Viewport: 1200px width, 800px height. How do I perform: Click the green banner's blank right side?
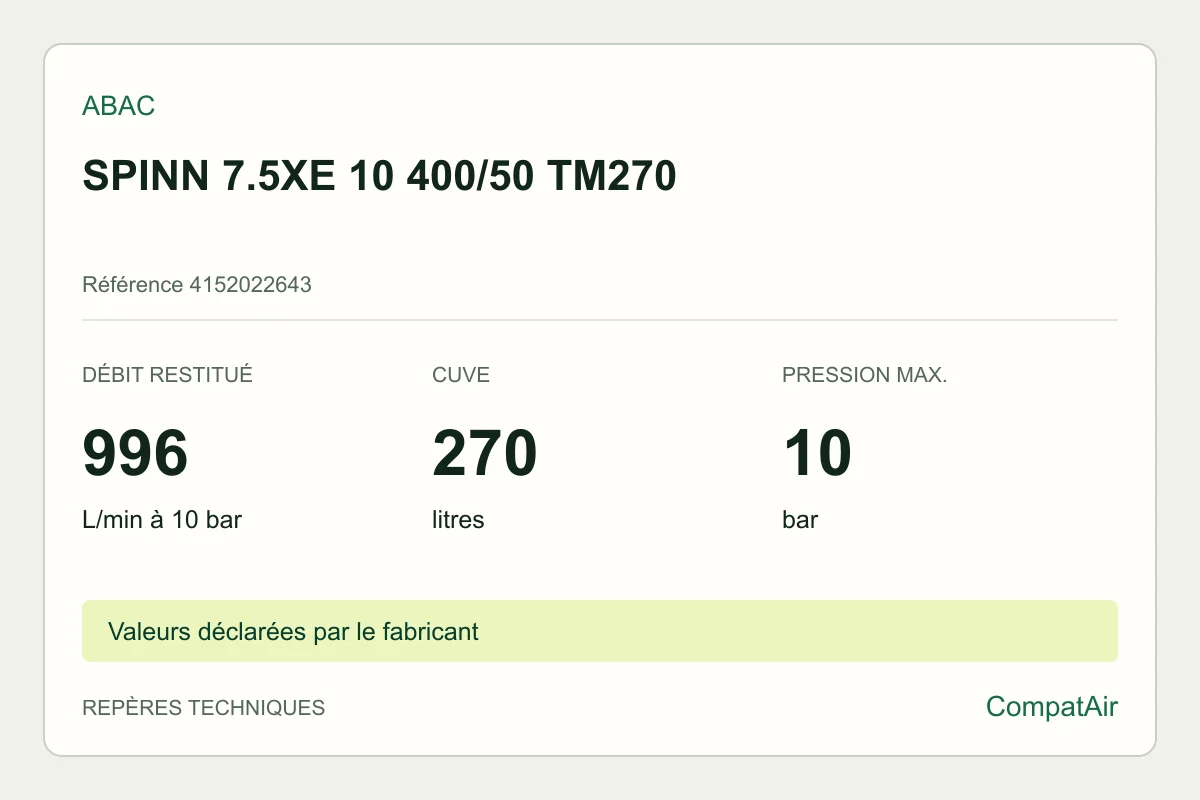click(x=798, y=631)
